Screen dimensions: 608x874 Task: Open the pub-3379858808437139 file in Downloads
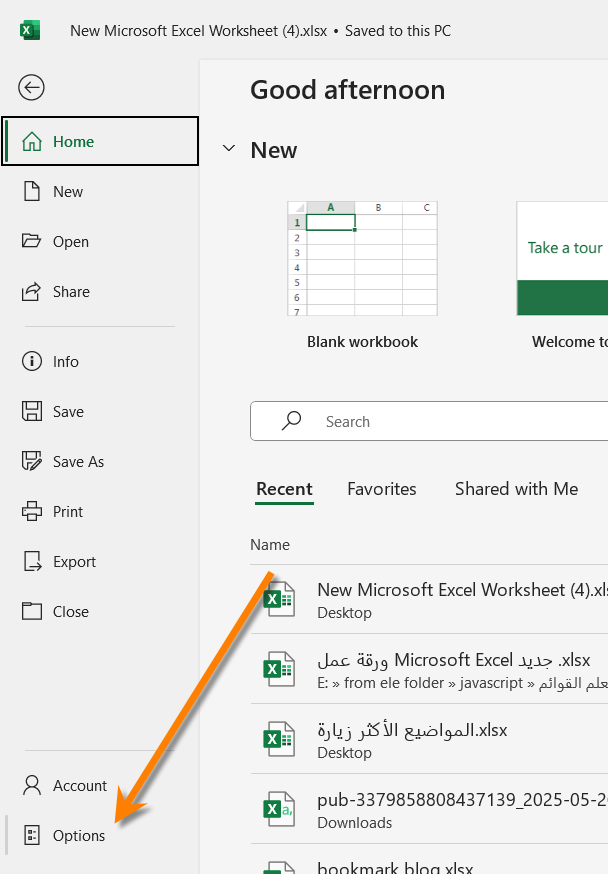(429, 809)
